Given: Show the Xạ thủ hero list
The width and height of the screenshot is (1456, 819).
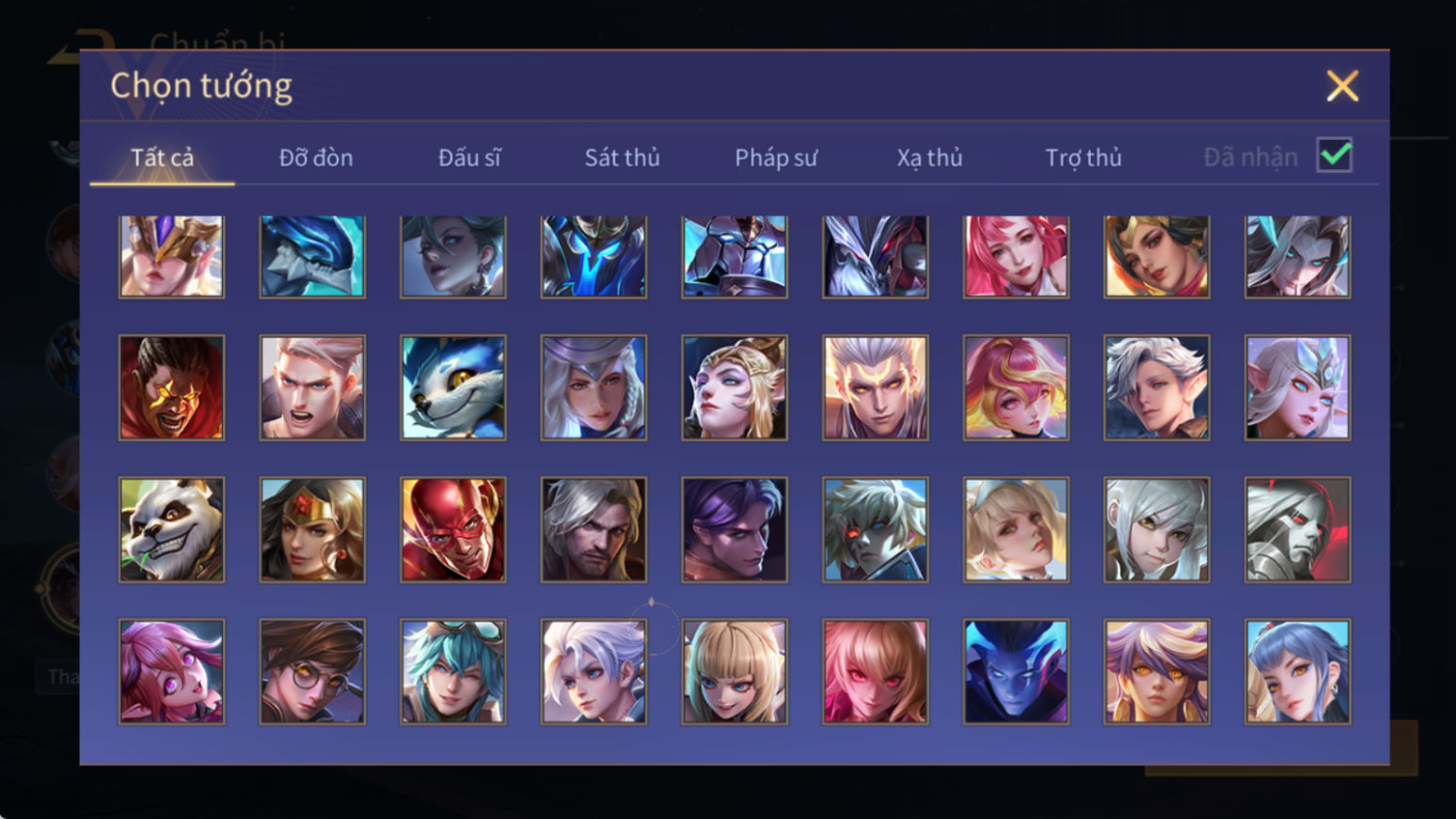Looking at the screenshot, I should pos(929,157).
